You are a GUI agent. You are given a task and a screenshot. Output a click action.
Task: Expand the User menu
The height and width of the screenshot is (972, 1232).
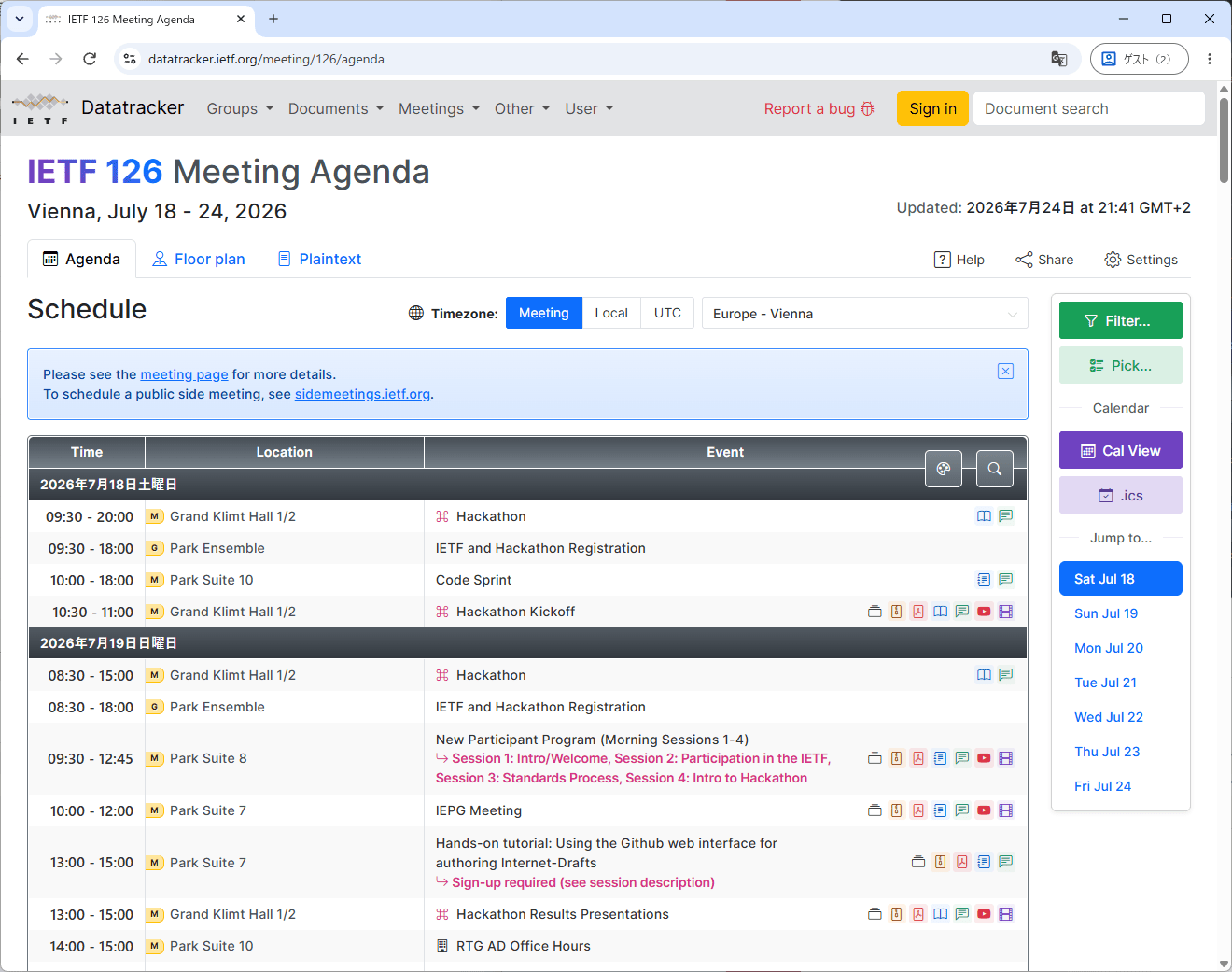pyautogui.click(x=589, y=108)
